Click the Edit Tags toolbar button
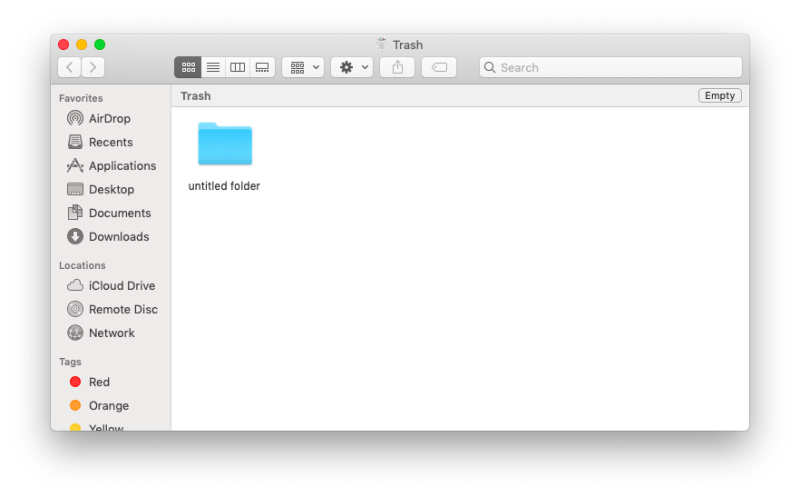The width and height of the screenshot is (800, 497). pos(439,67)
